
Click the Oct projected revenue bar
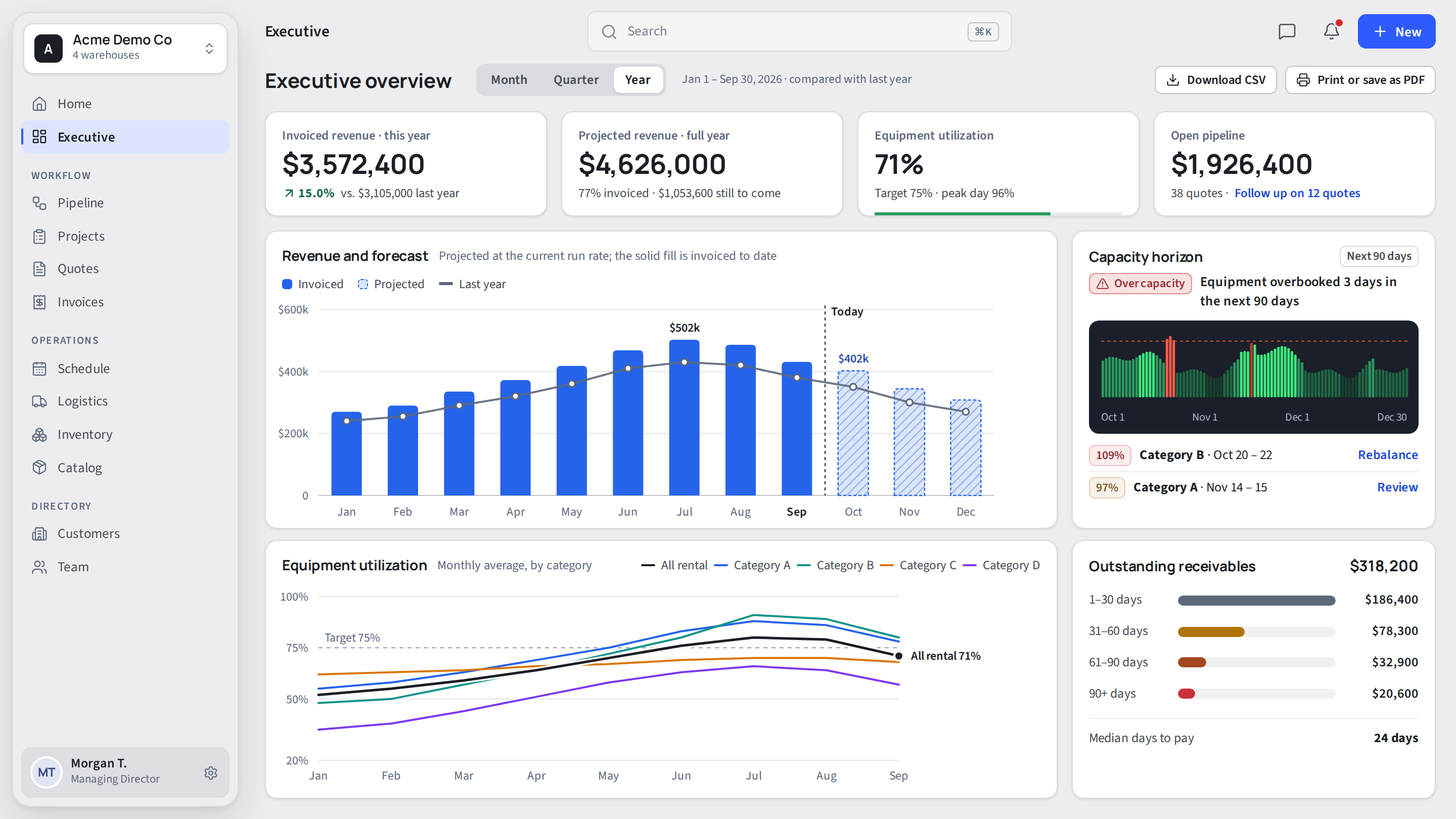pos(853,433)
